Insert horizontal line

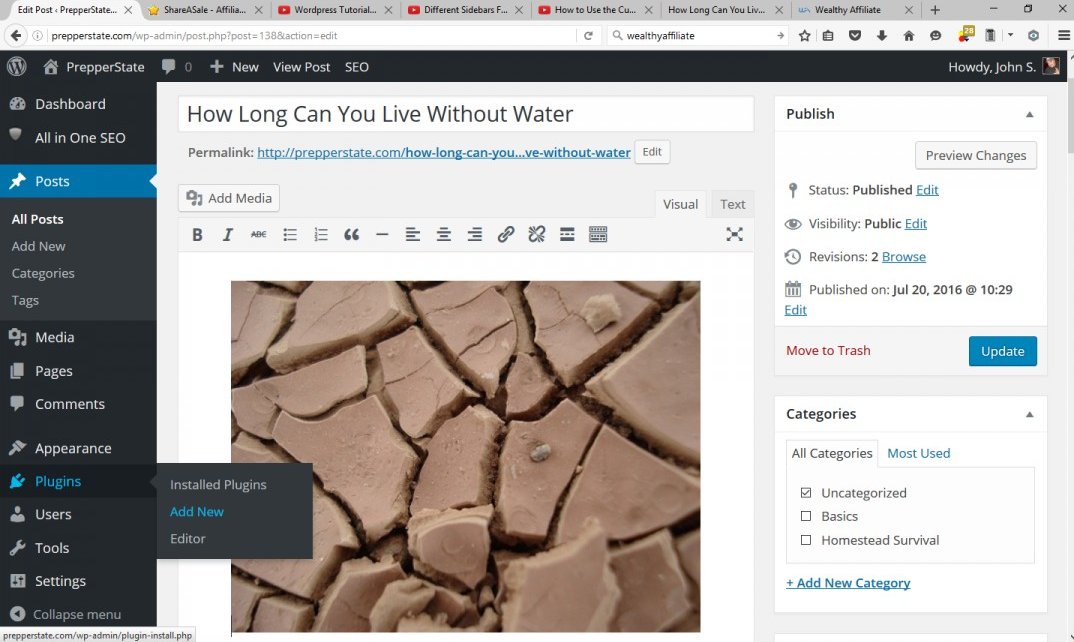[x=382, y=235]
